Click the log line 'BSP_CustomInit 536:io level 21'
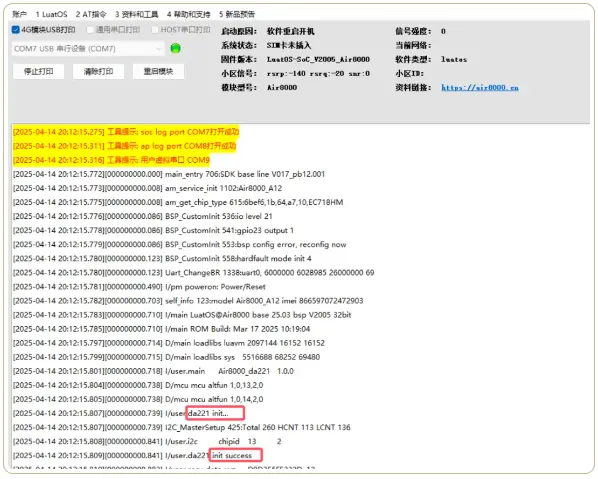 click(143, 216)
